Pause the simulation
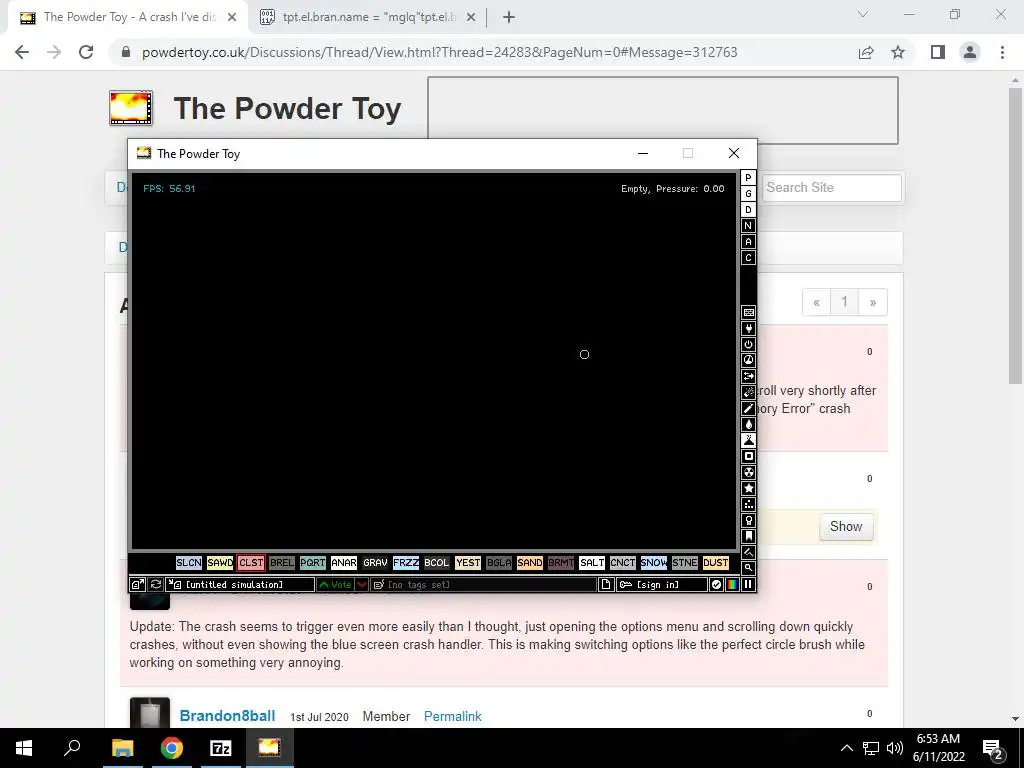 pyautogui.click(x=748, y=584)
